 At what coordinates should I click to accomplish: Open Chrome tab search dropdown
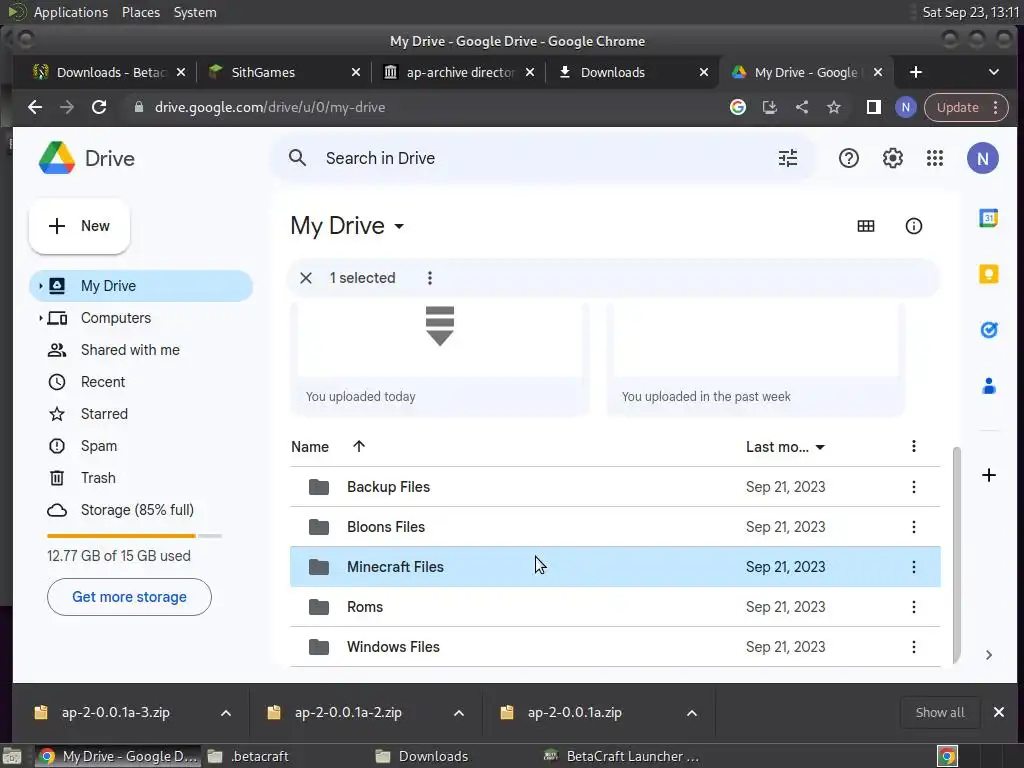993,72
